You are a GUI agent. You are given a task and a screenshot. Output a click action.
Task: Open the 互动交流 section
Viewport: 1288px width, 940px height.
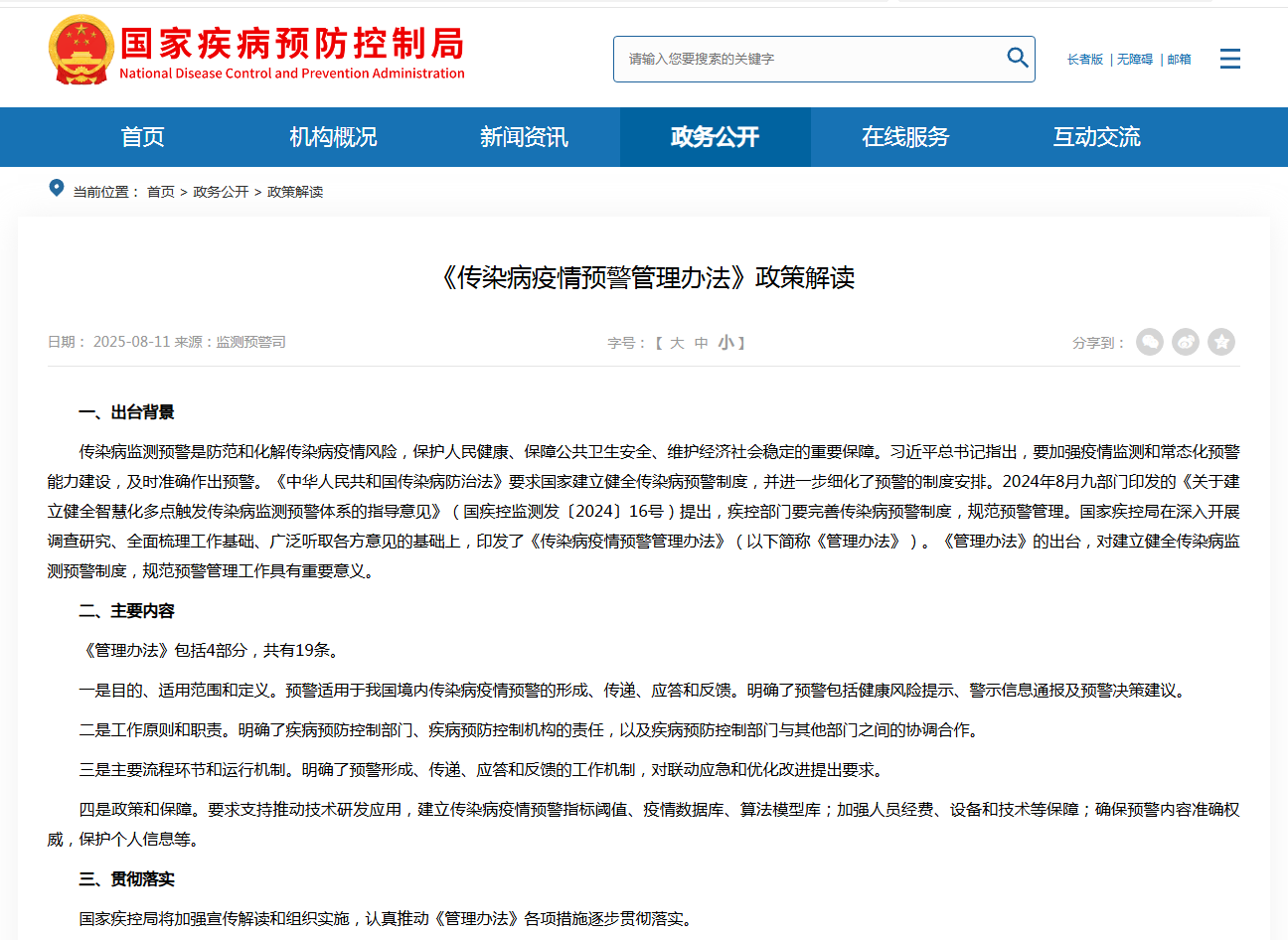tap(1096, 137)
